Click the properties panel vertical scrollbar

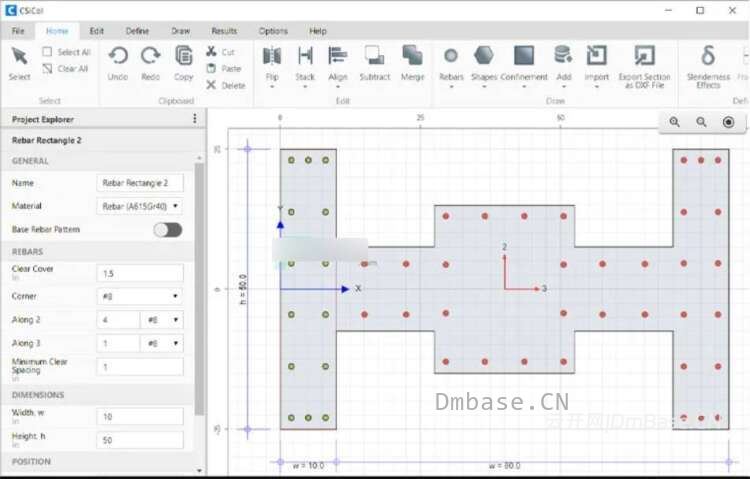[199, 289]
